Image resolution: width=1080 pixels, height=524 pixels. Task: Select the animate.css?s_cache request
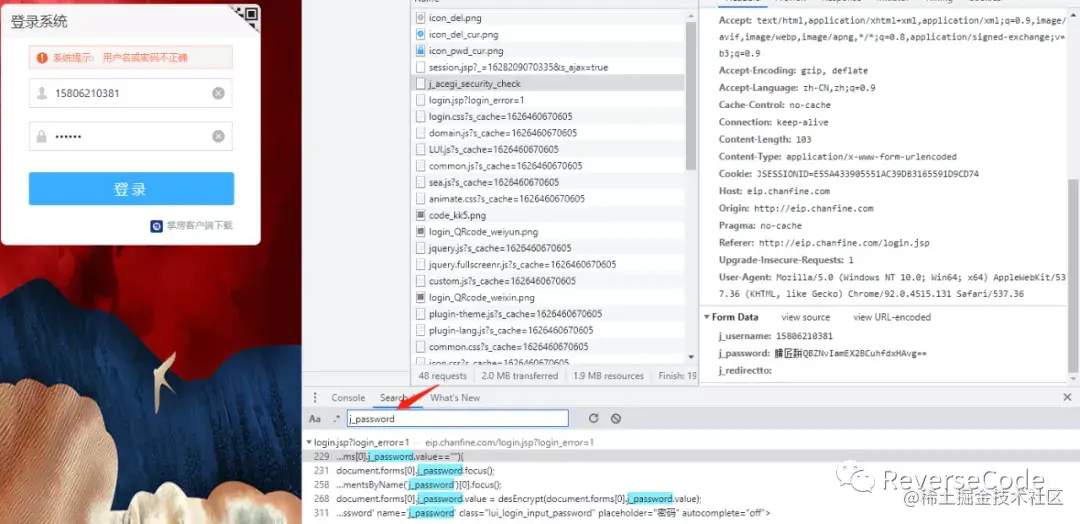coord(548,199)
